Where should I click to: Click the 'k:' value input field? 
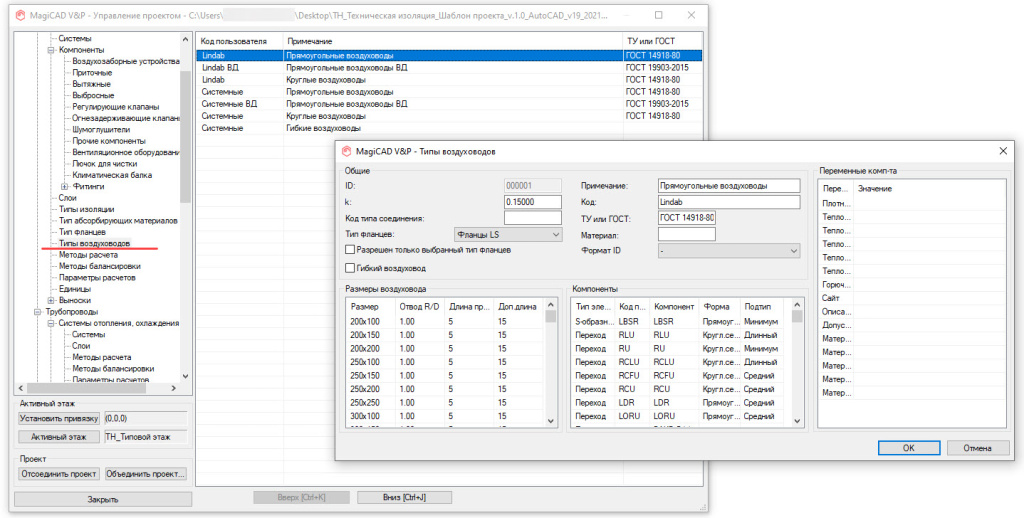click(x=532, y=201)
